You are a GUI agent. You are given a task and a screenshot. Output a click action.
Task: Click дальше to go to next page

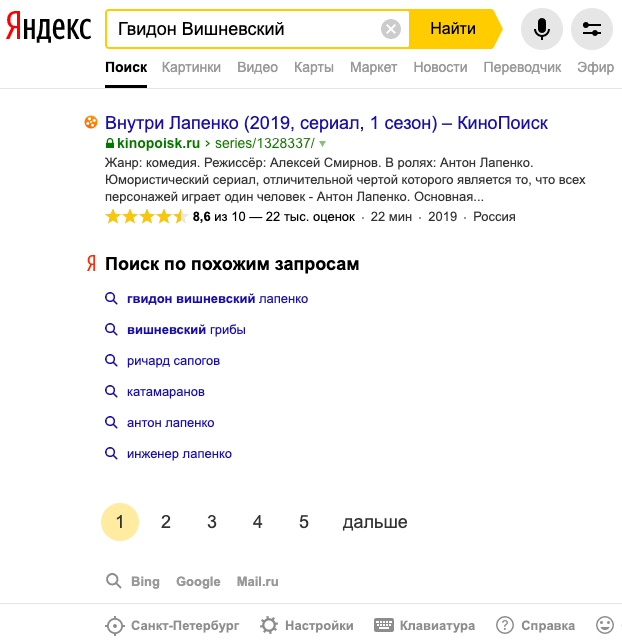pyautogui.click(x=375, y=522)
